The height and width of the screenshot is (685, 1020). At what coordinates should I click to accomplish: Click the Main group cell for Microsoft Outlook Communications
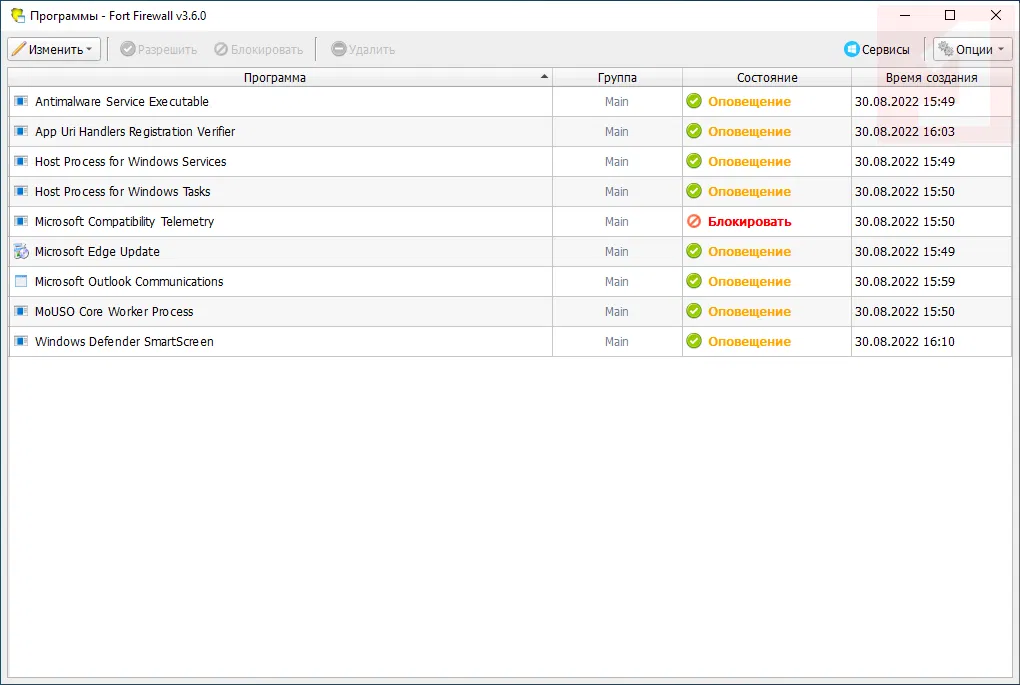[x=617, y=281]
